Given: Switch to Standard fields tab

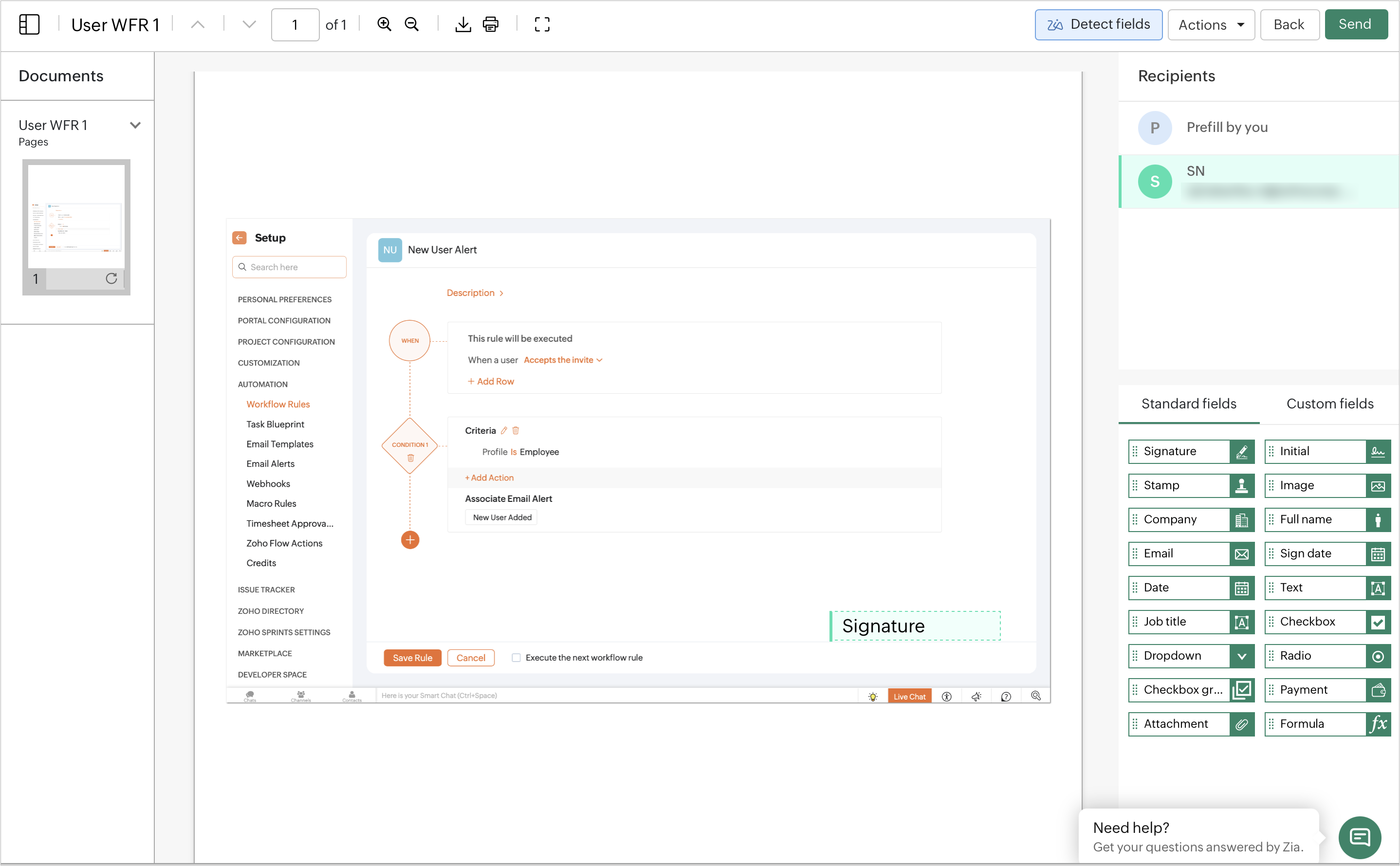Looking at the screenshot, I should coord(1189,404).
